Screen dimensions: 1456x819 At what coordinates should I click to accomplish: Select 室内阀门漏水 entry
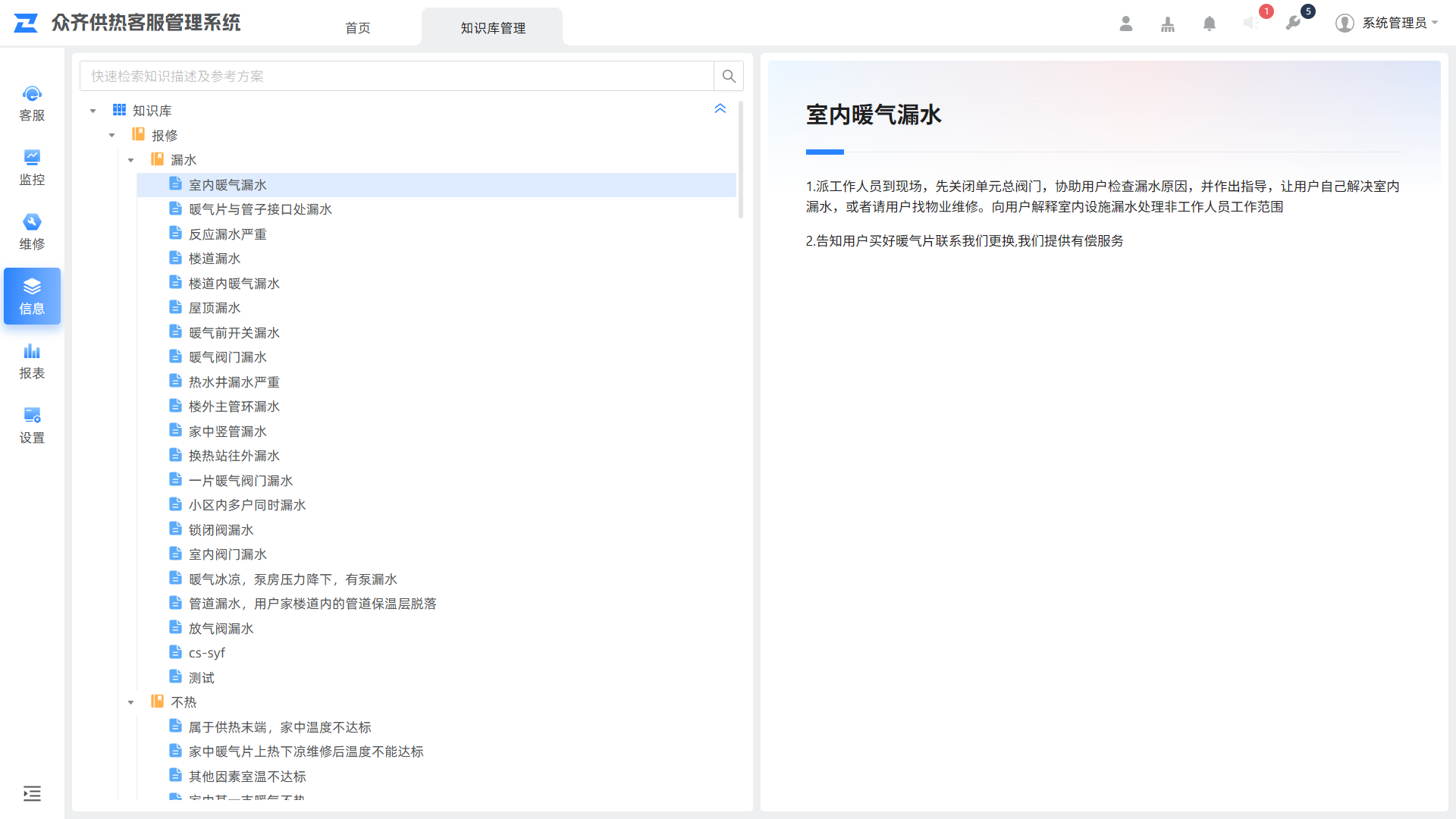(x=227, y=554)
